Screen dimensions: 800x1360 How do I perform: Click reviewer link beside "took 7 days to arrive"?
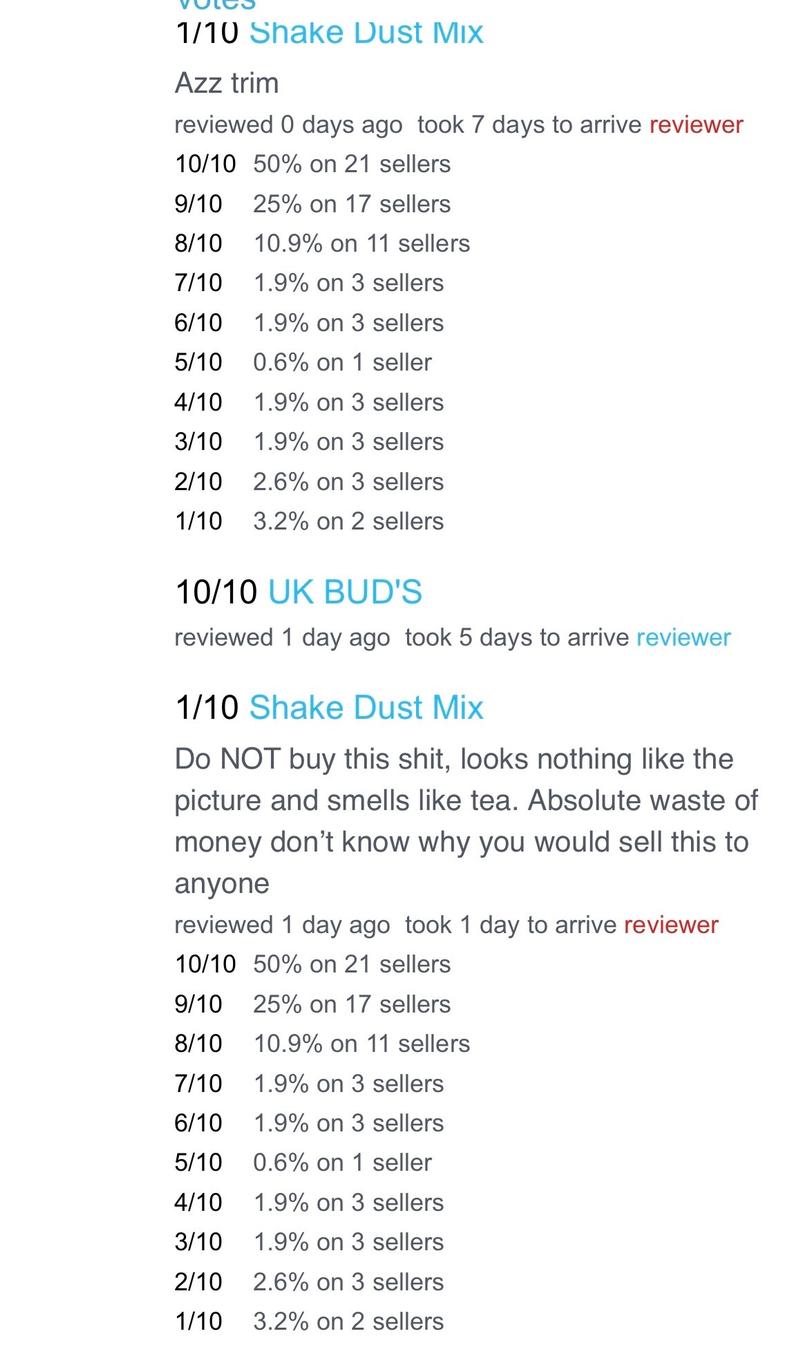point(696,125)
